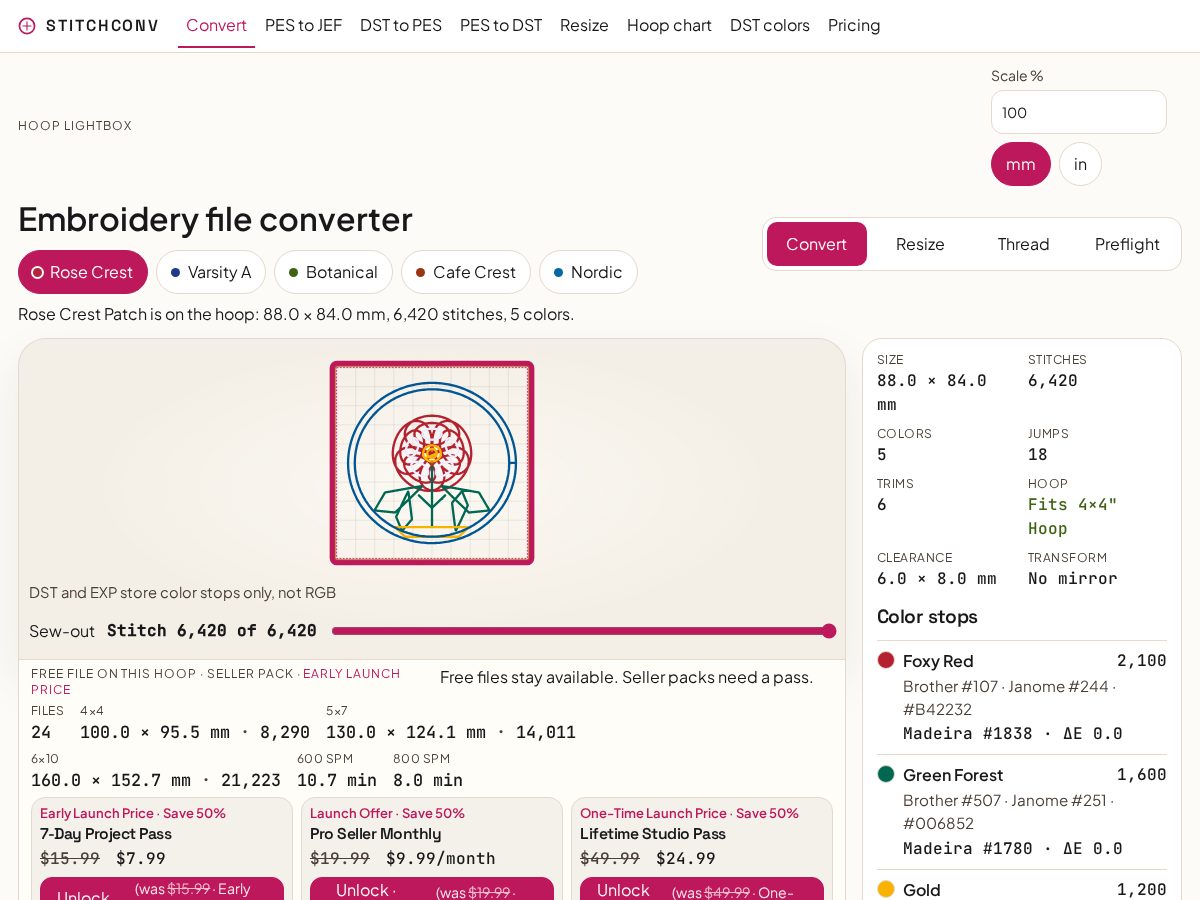The image size is (1200, 900).
Task: Click the Foxy Red color swatch
Action: [x=886, y=660]
